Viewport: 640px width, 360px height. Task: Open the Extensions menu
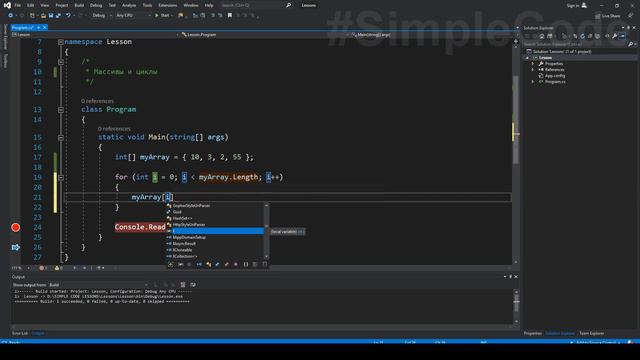[x=168, y=5]
